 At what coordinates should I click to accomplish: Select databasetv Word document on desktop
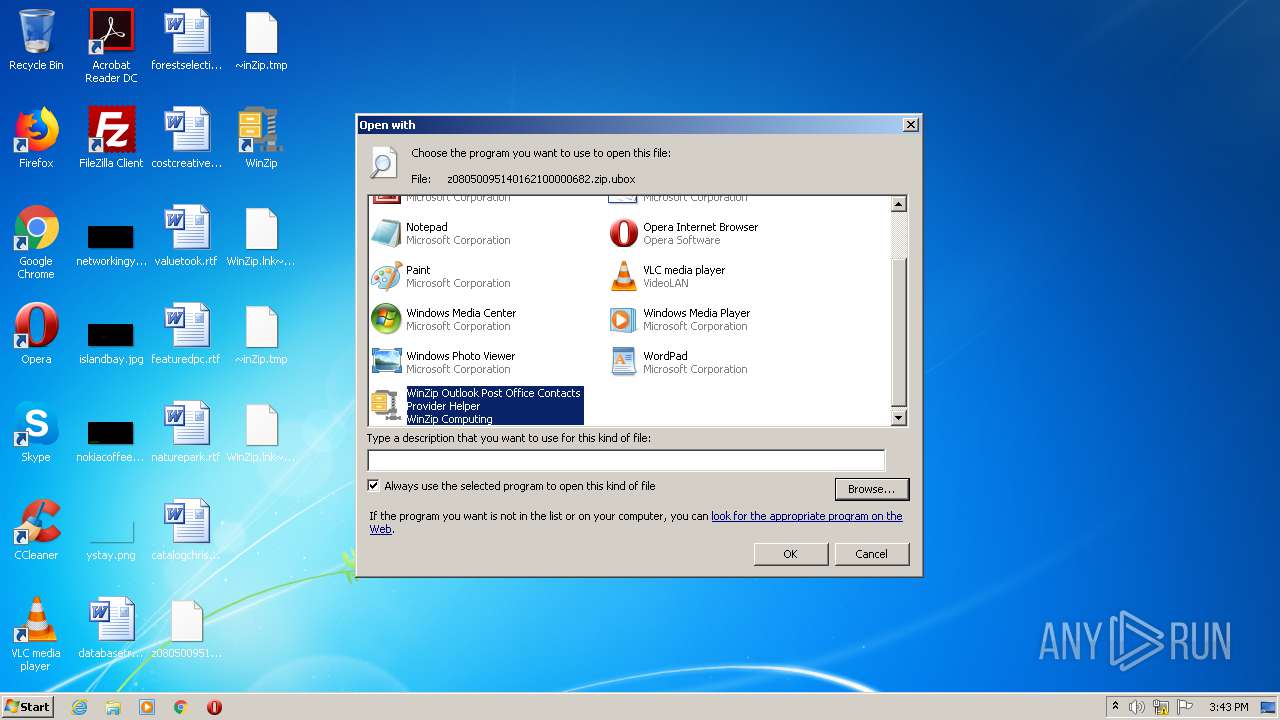pyautogui.click(x=111, y=628)
